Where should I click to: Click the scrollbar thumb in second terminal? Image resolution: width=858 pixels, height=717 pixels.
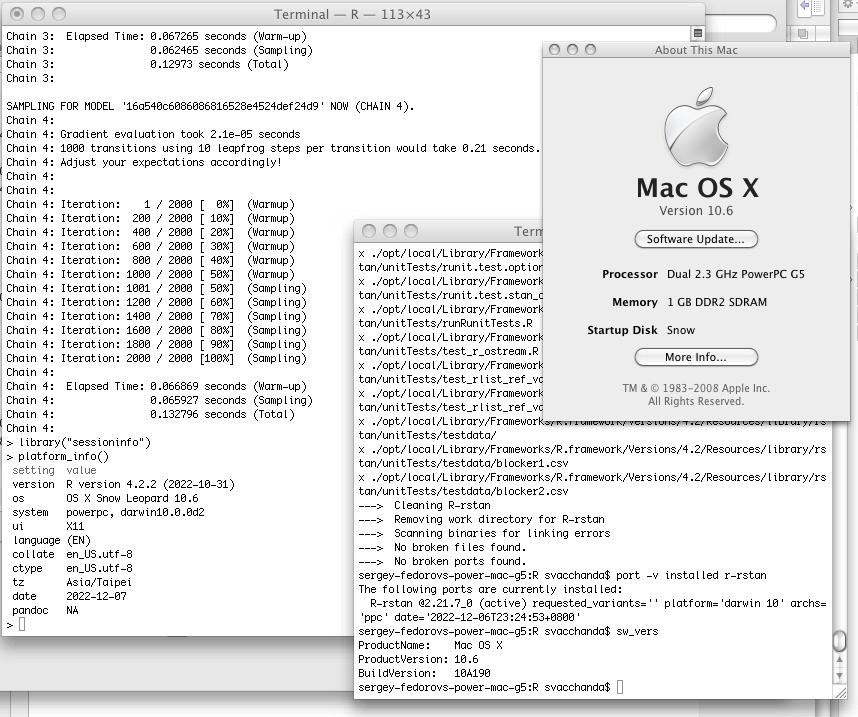click(839, 641)
